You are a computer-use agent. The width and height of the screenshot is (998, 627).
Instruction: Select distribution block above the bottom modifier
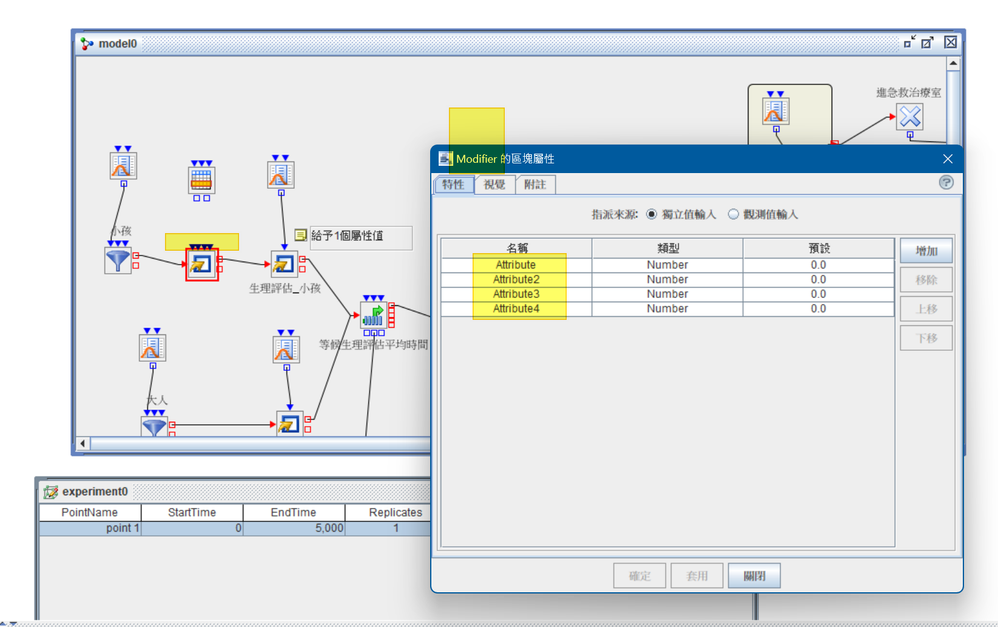pyautogui.click(x=286, y=349)
